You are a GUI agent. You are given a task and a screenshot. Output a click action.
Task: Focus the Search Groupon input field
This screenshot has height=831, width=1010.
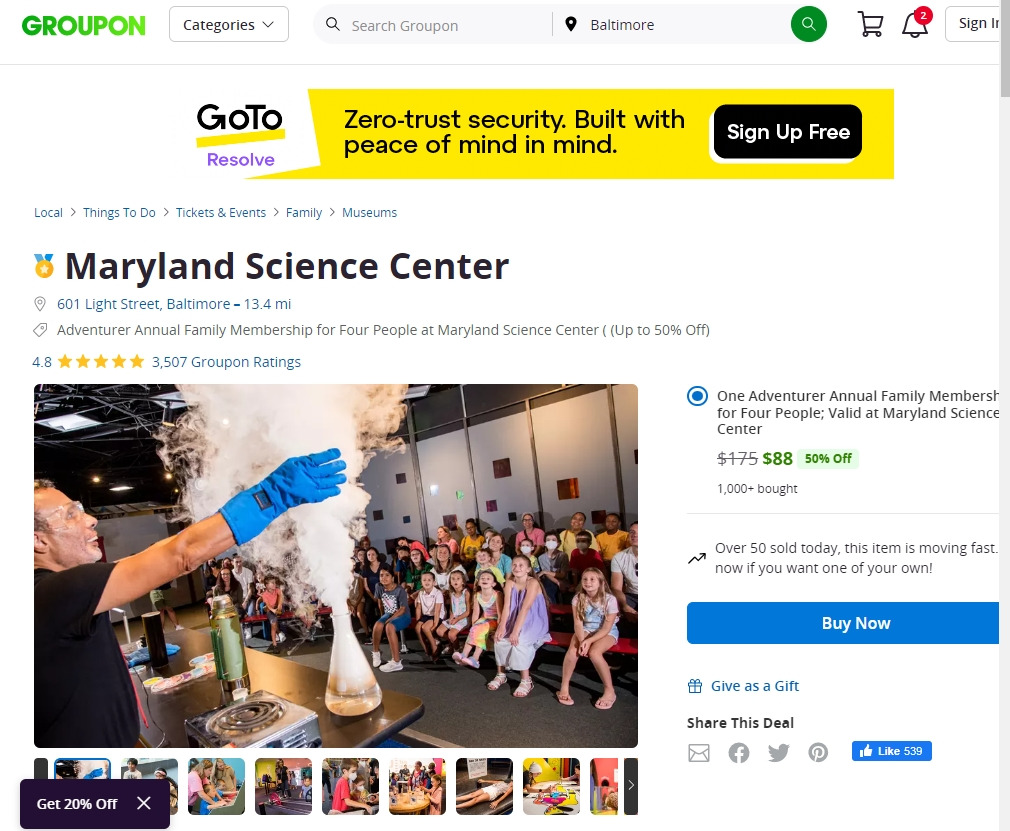click(444, 25)
